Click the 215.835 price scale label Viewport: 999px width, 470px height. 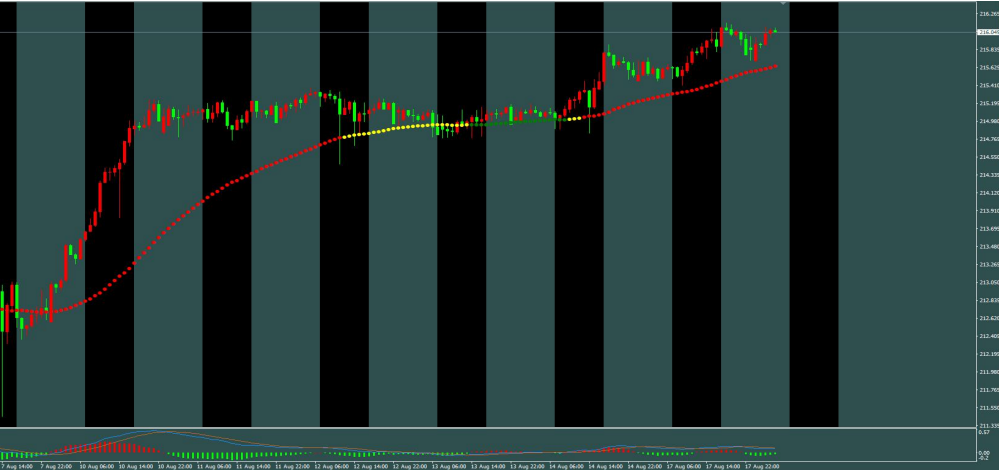pos(989,50)
